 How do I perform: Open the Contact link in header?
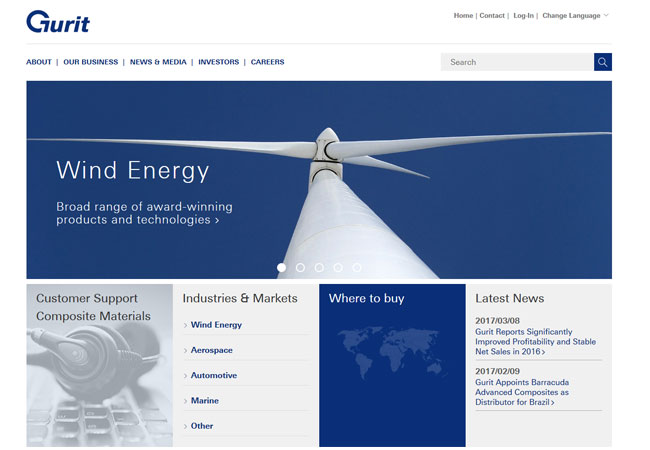click(491, 16)
